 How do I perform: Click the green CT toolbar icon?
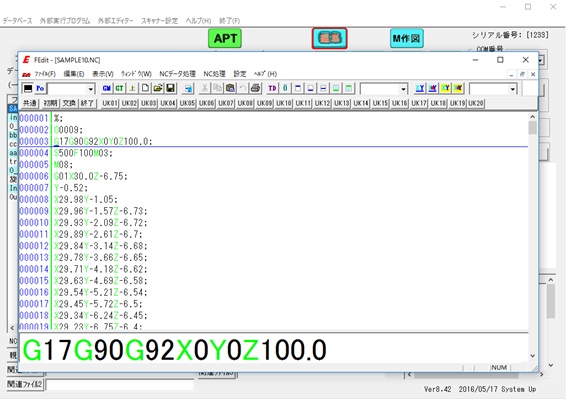click(120, 88)
